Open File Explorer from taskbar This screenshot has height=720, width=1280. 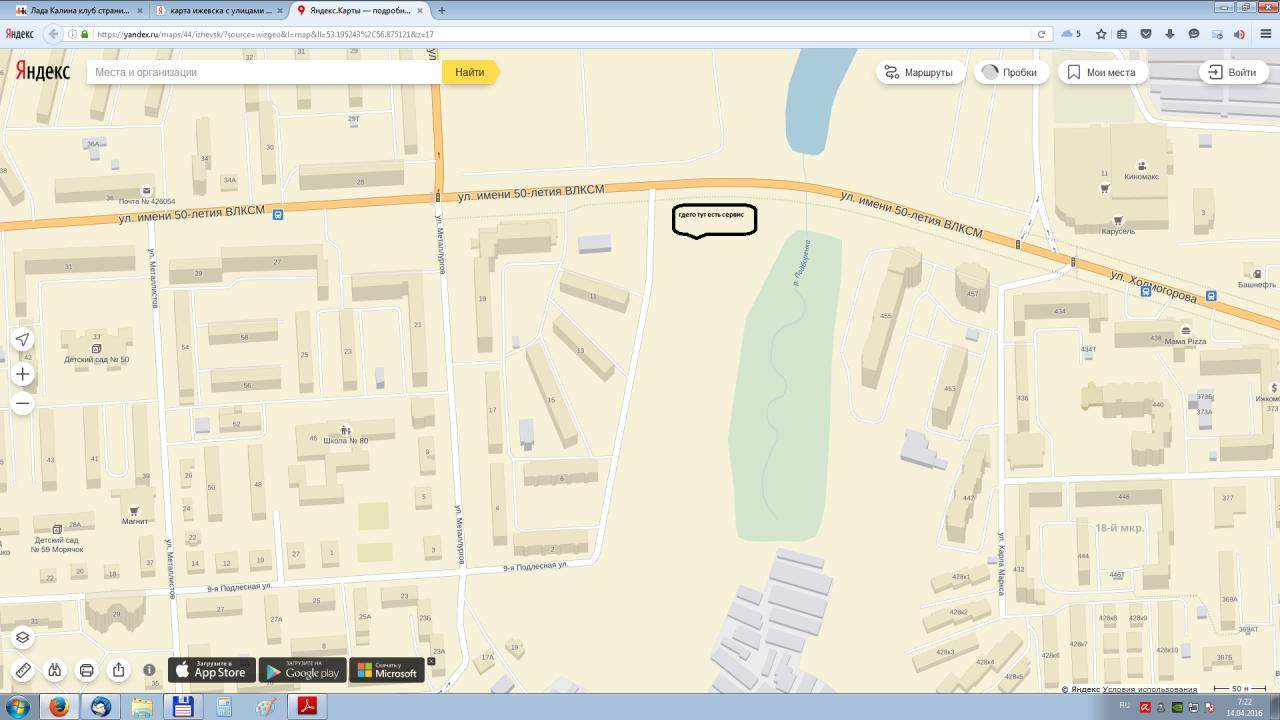(141, 707)
